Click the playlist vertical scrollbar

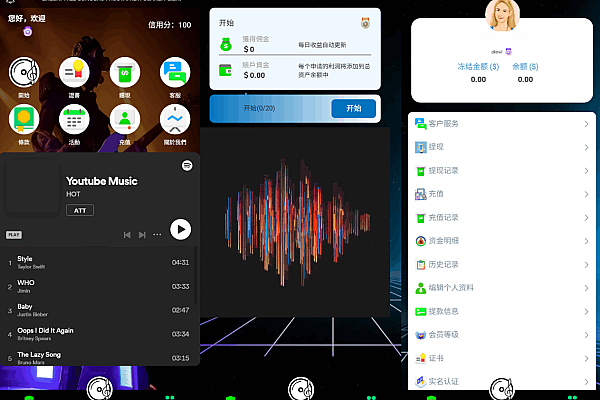(x=196, y=276)
